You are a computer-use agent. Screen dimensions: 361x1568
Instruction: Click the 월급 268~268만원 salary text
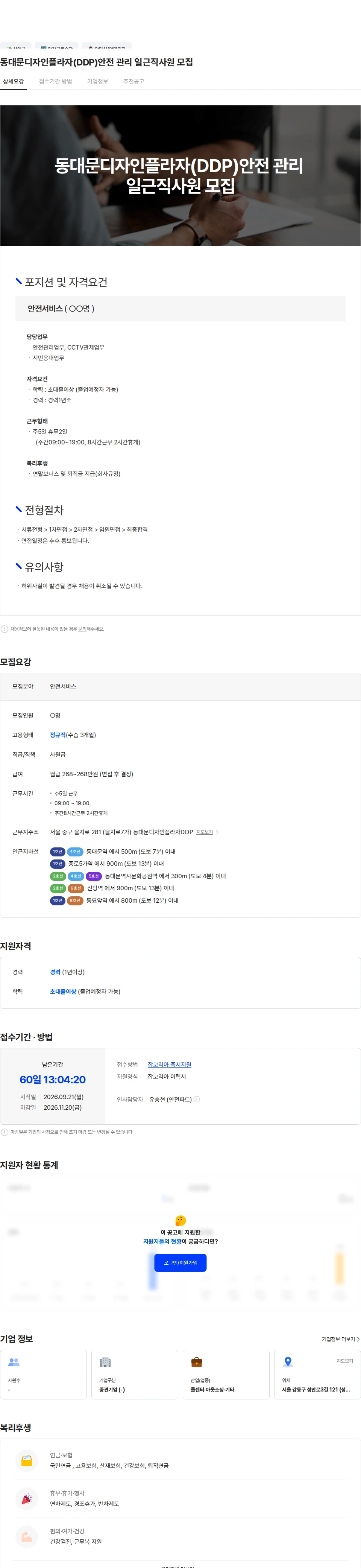click(x=91, y=774)
